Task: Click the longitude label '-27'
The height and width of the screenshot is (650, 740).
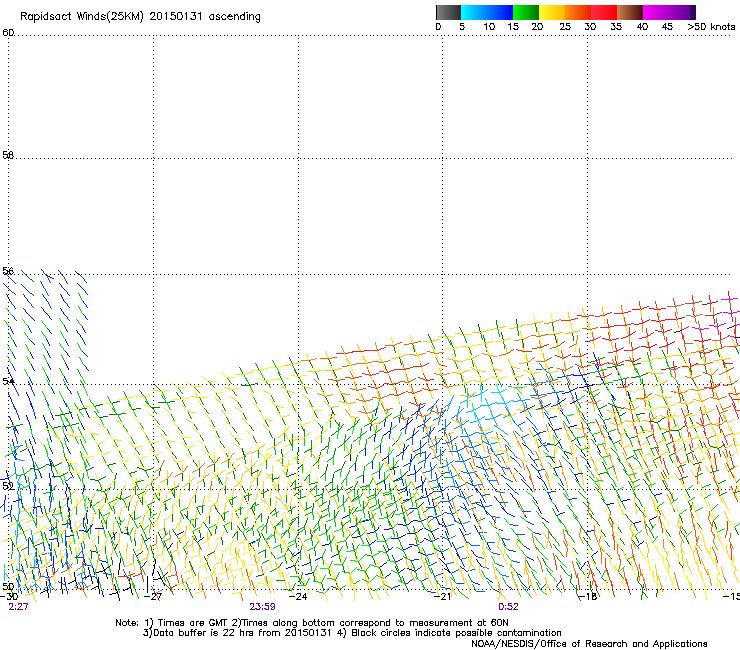Action: pyautogui.click(x=153, y=597)
